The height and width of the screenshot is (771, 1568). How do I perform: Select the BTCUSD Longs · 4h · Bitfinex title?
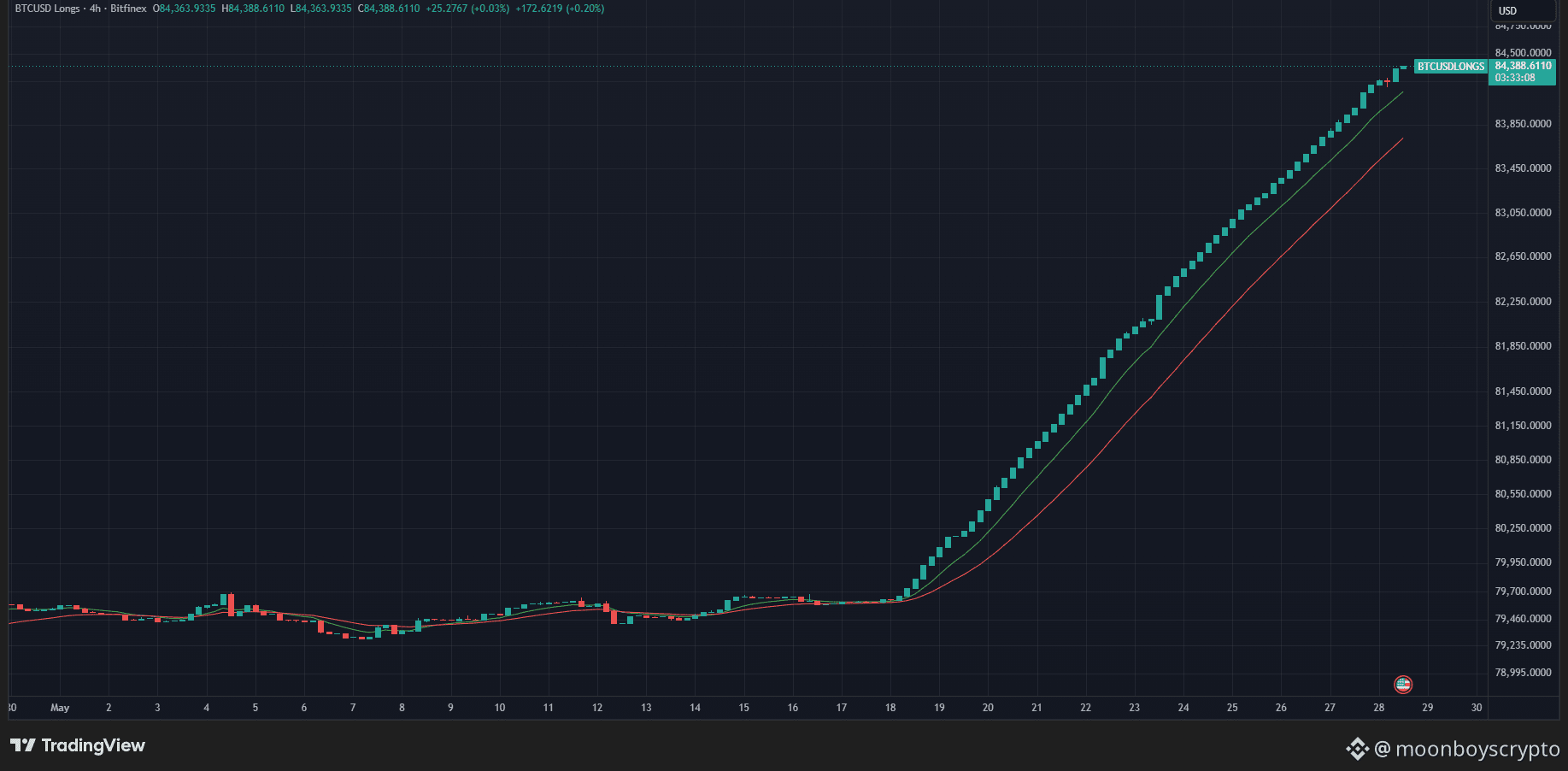(x=81, y=9)
